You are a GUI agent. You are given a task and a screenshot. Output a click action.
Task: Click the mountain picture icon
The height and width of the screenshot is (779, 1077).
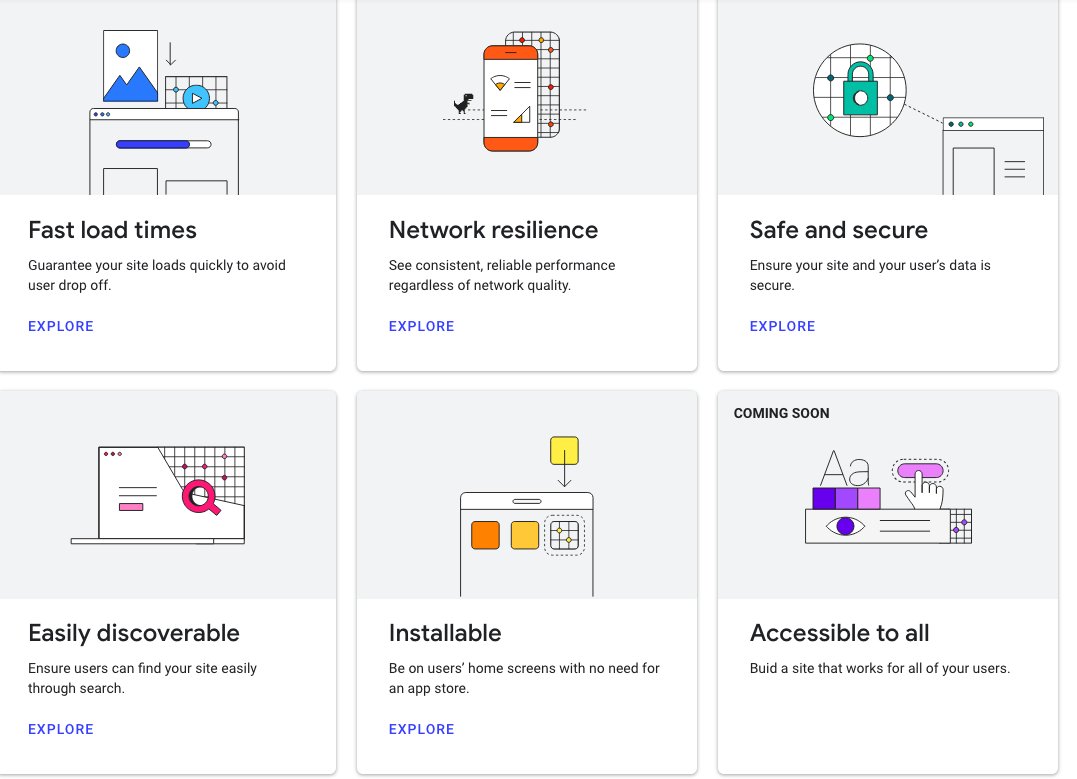131,67
